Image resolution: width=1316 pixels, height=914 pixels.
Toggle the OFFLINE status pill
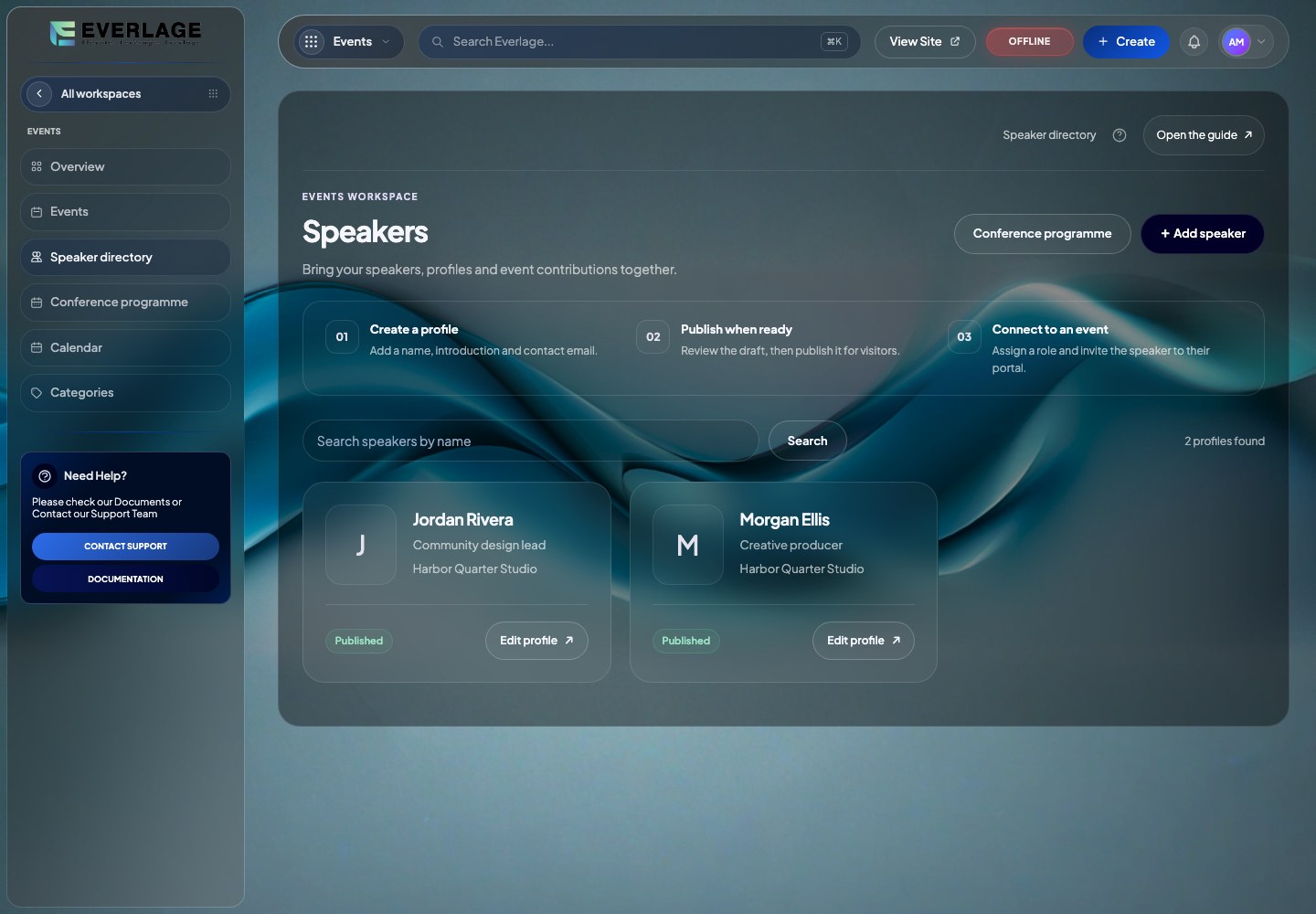pyautogui.click(x=1029, y=41)
